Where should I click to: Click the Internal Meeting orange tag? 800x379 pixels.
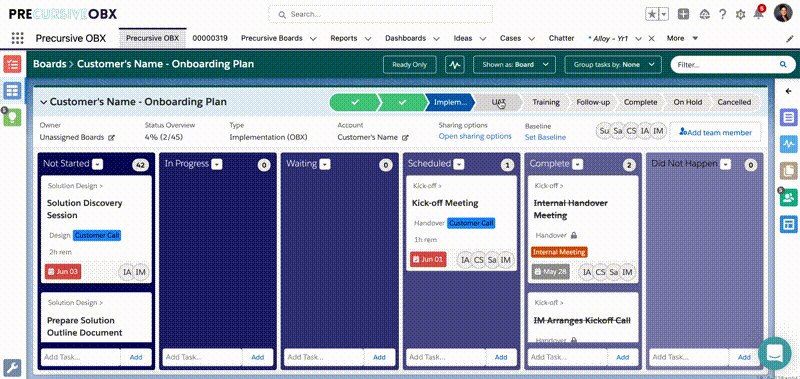(x=559, y=252)
